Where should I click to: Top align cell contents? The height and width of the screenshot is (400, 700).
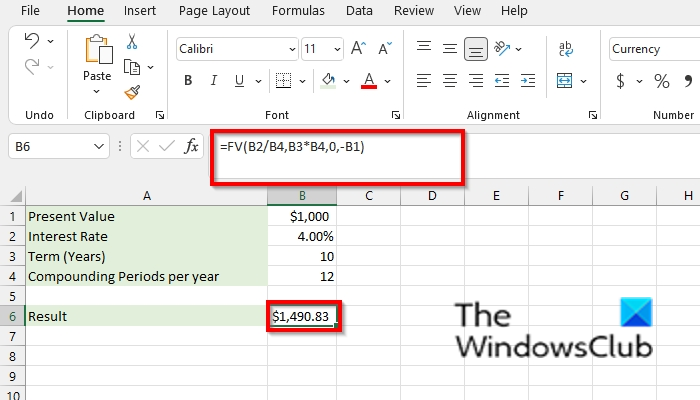click(424, 46)
